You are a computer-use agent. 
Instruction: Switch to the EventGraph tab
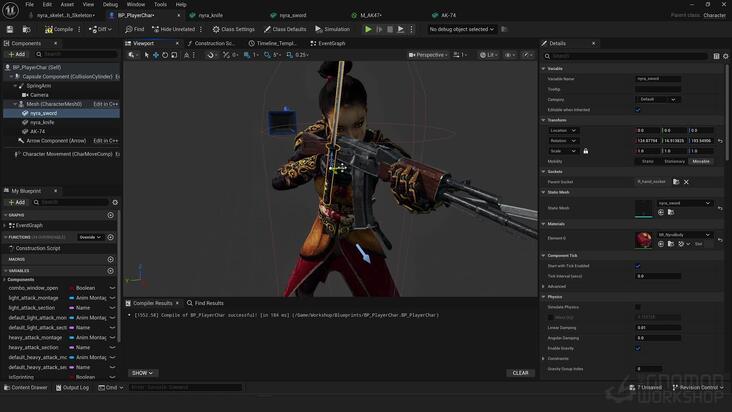tap(329, 43)
